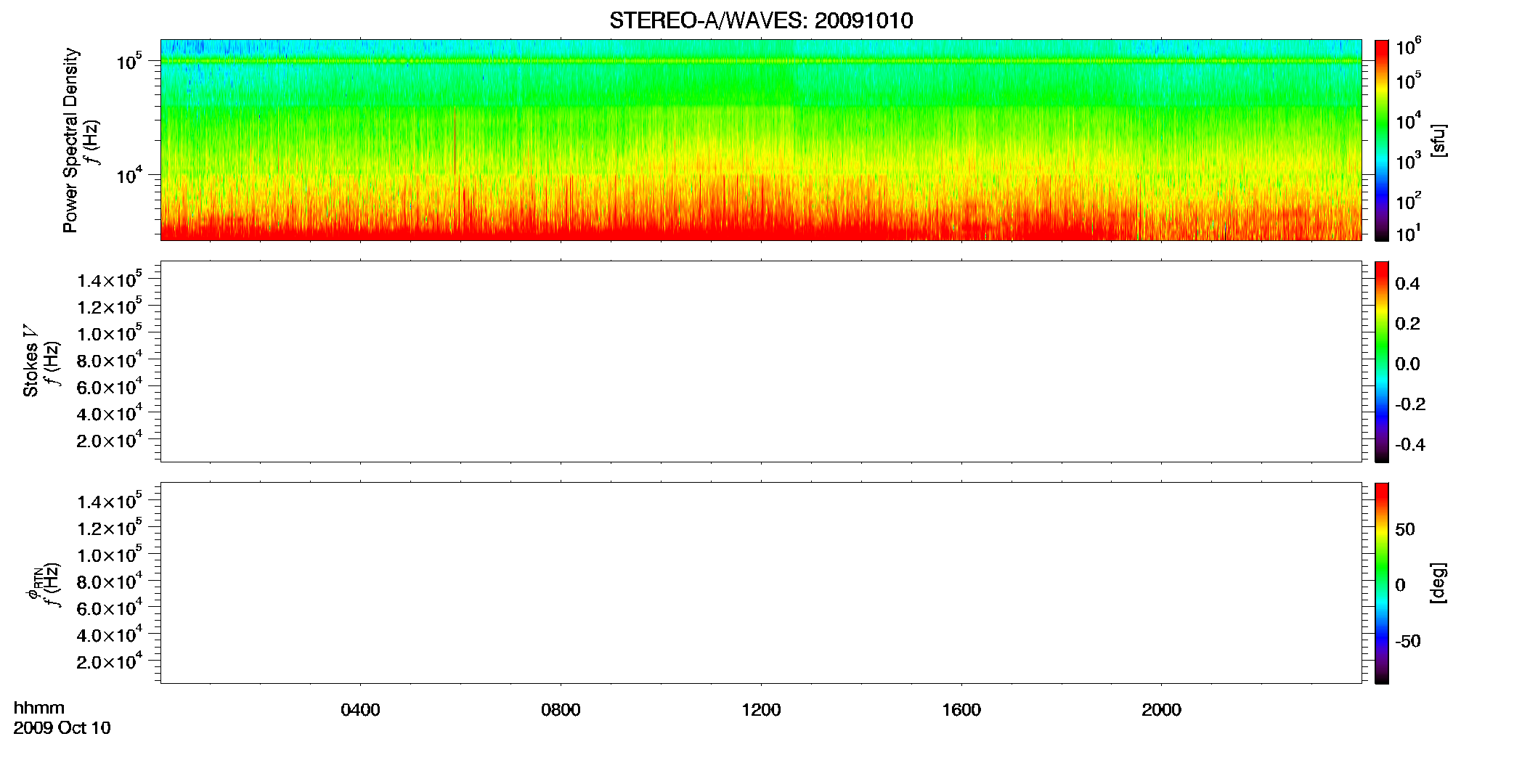This screenshot has height=784, width=1522.
Task: Click the 1.4×10^5 tick in Stokes V panel
Action: pos(109,279)
